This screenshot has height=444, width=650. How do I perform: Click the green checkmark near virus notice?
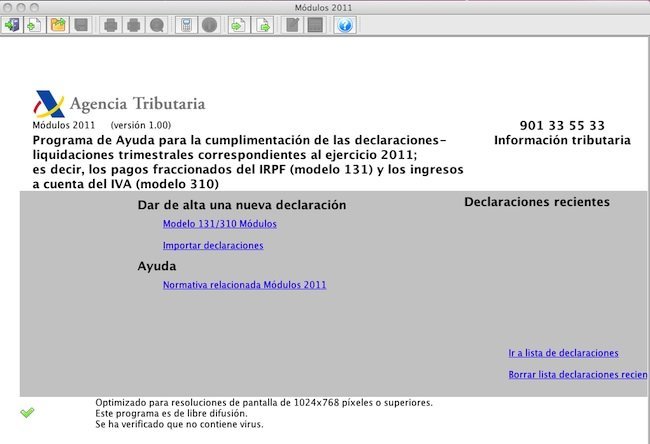tap(27, 412)
